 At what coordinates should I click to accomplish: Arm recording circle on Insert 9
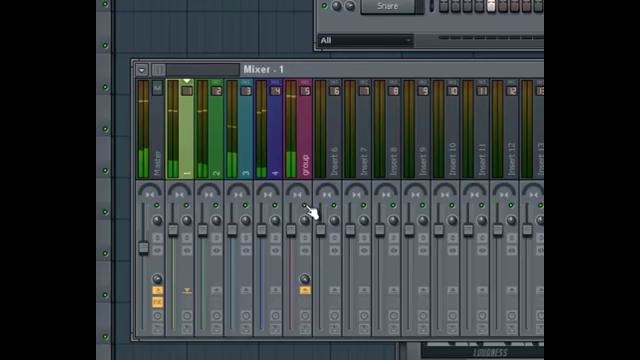(423, 316)
